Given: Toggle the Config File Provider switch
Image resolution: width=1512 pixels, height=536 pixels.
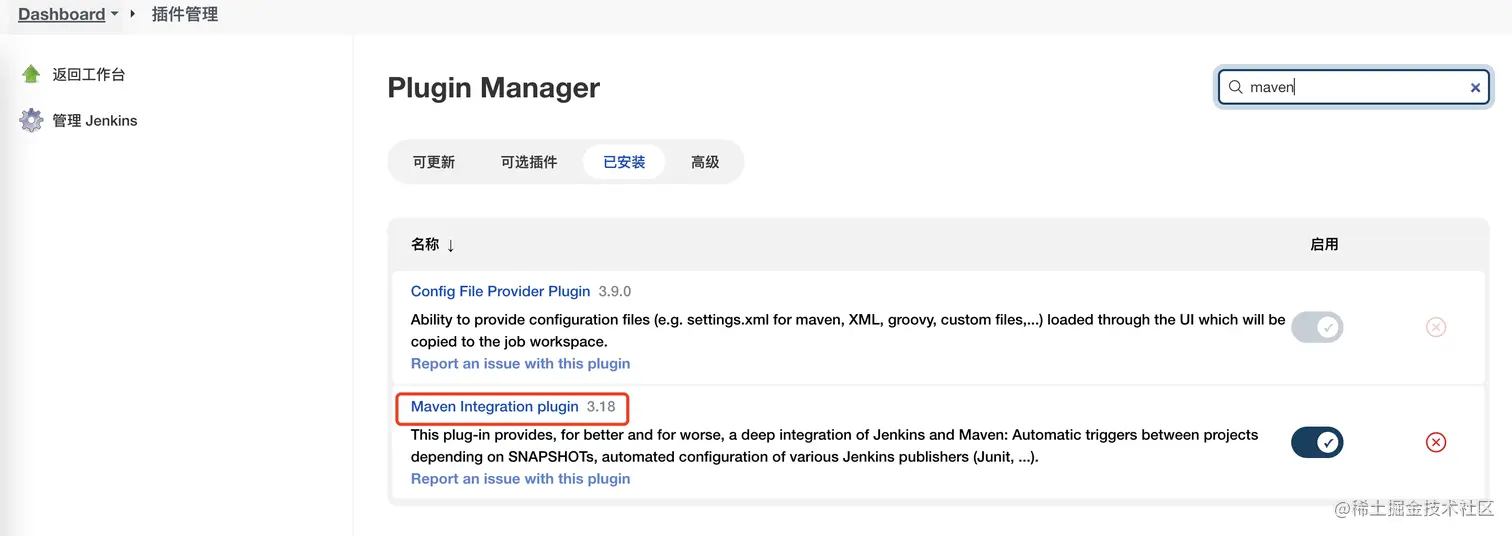Looking at the screenshot, I should [1316, 327].
